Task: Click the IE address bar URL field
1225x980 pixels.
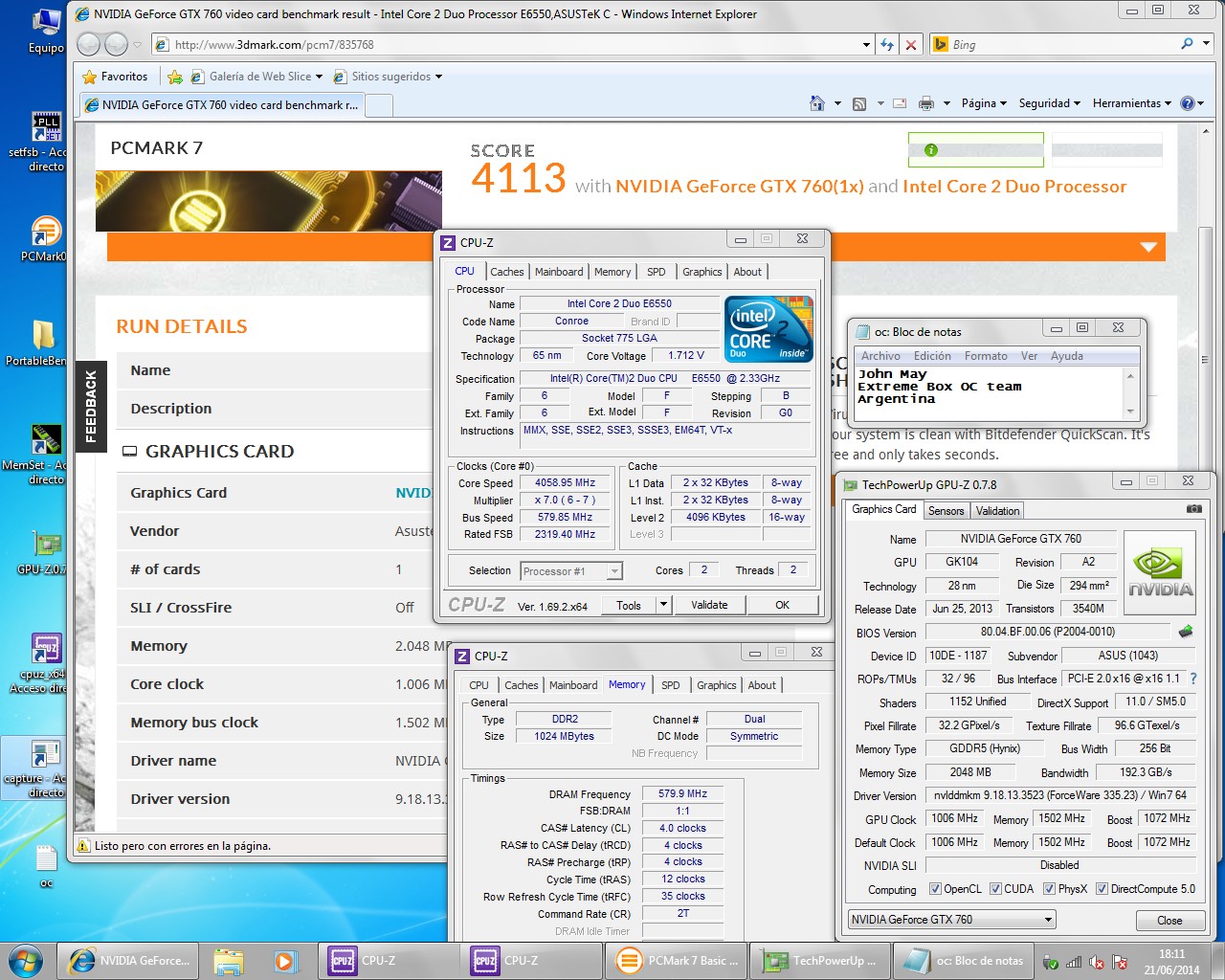Action: [507, 44]
